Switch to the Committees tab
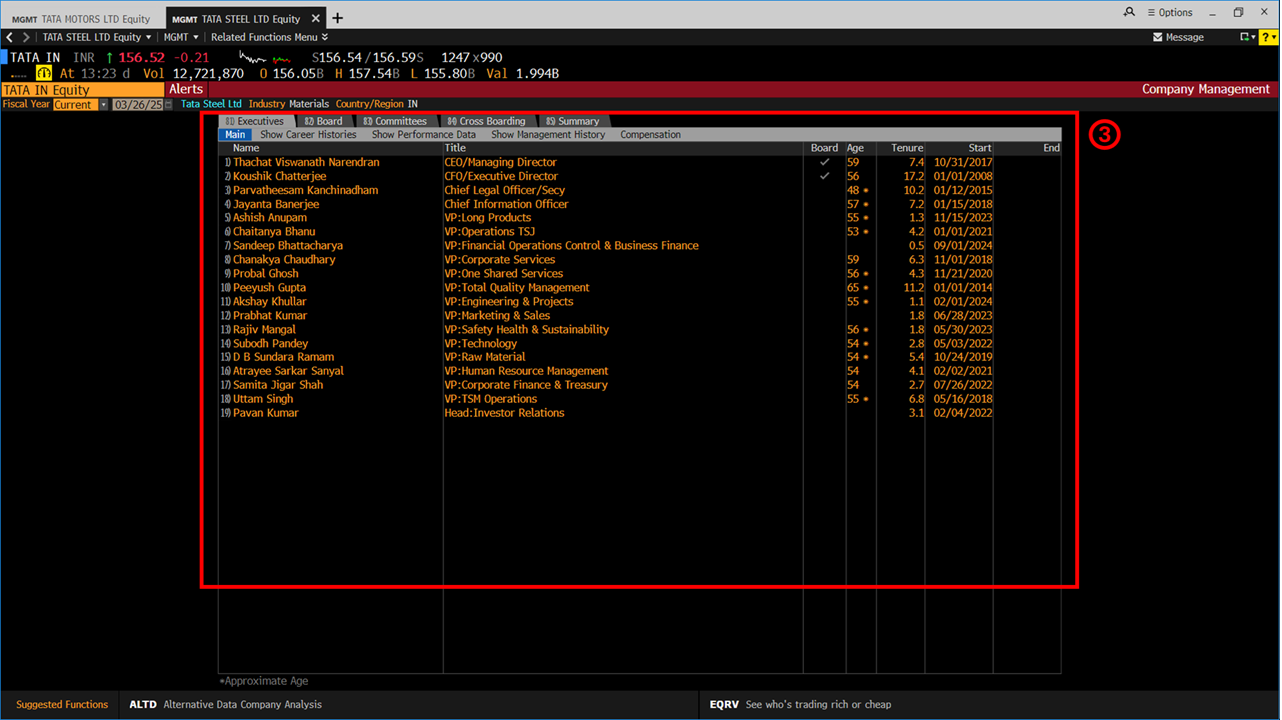The width and height of the screenshot is (1282, 720). tap(395, 121)
